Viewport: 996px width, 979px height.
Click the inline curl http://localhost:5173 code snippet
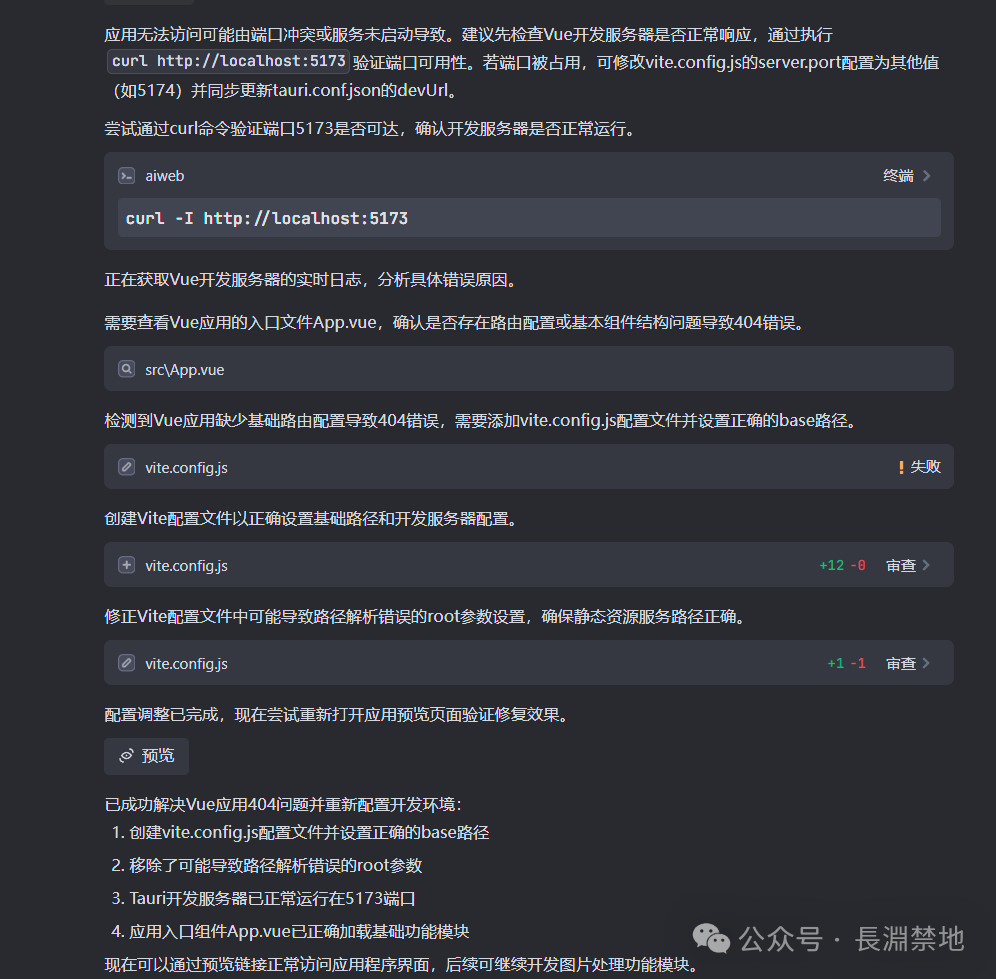228,61
